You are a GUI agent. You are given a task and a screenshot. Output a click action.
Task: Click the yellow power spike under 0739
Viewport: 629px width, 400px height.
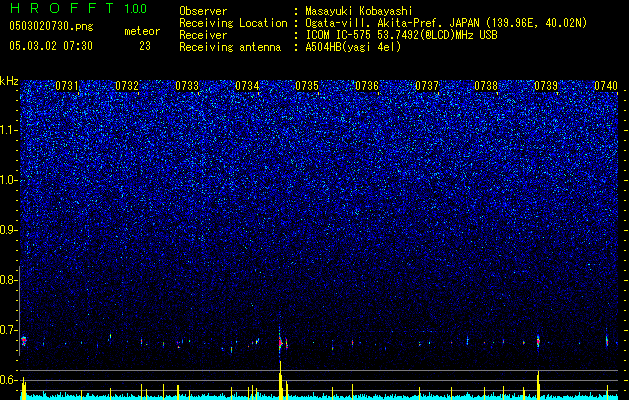(538, 386)
